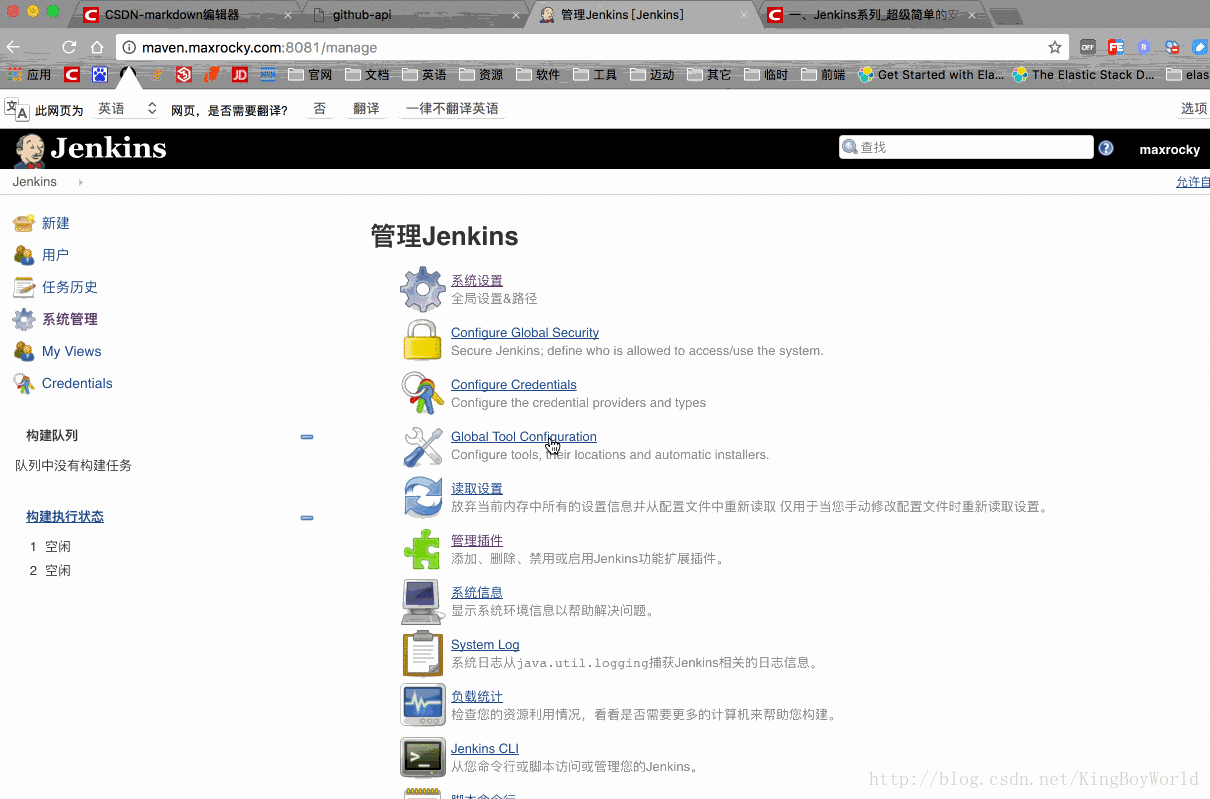Click the system information computer icon
The image size is (1210, 799).
pos(422,601)
